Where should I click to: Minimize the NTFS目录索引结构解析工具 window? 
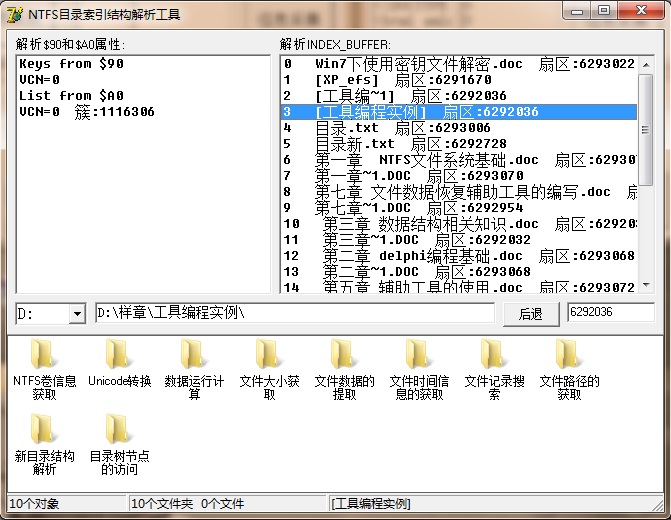point(577,11)
